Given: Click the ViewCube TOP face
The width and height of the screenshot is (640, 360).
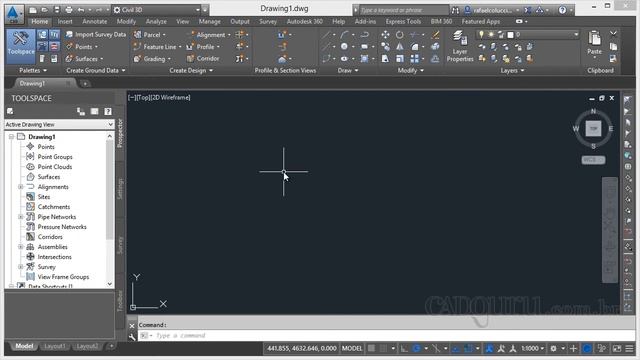Looking at the screenshot, I should pyautogui.click(x=593, y=129).
